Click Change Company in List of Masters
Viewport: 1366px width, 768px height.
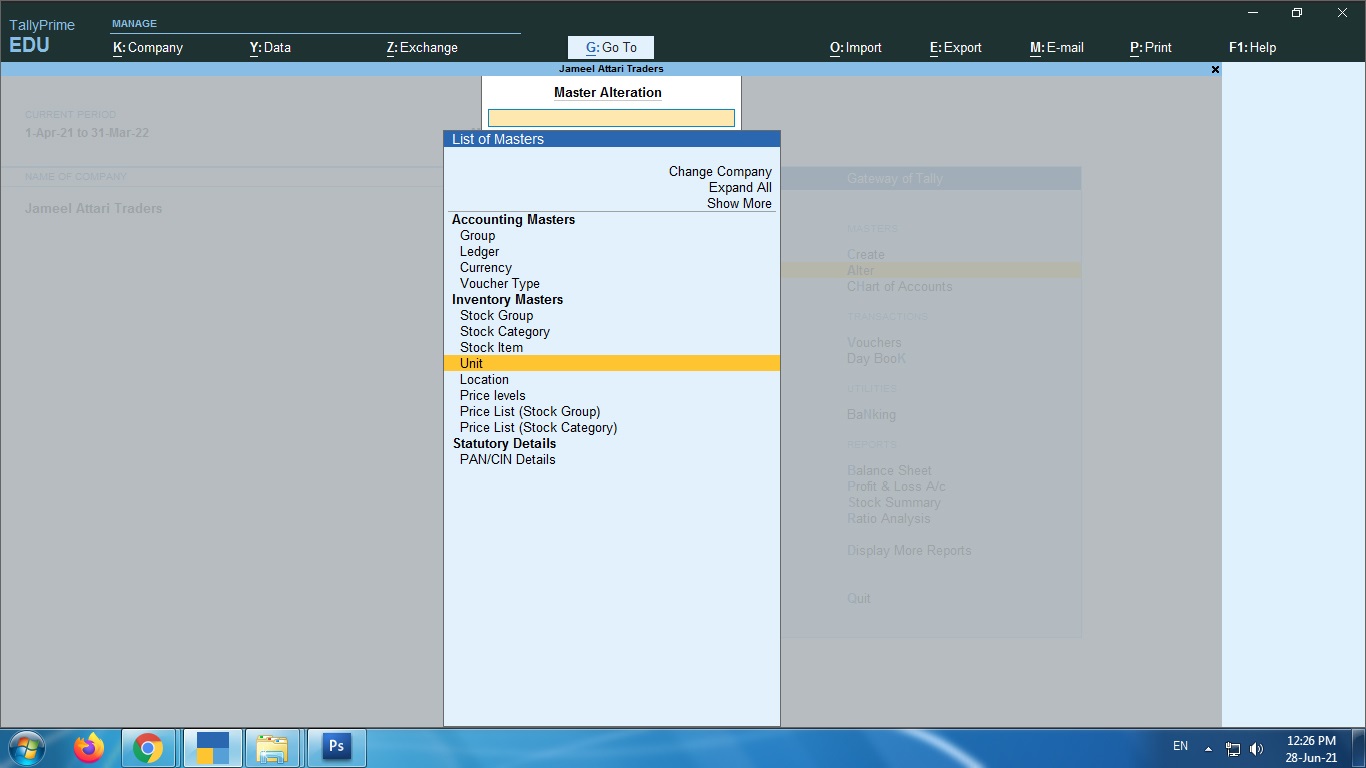[720, 171]
